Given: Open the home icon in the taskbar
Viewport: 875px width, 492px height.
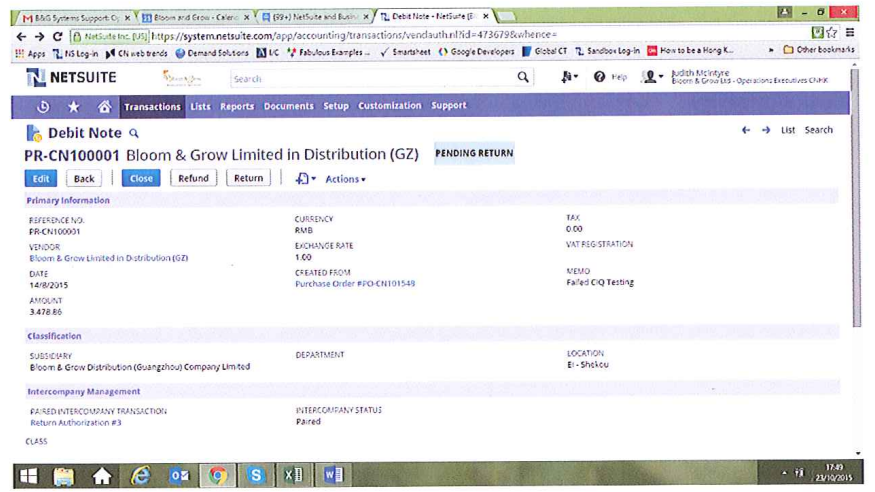Looking at the screenshot, I should click(x=102, y=476).
